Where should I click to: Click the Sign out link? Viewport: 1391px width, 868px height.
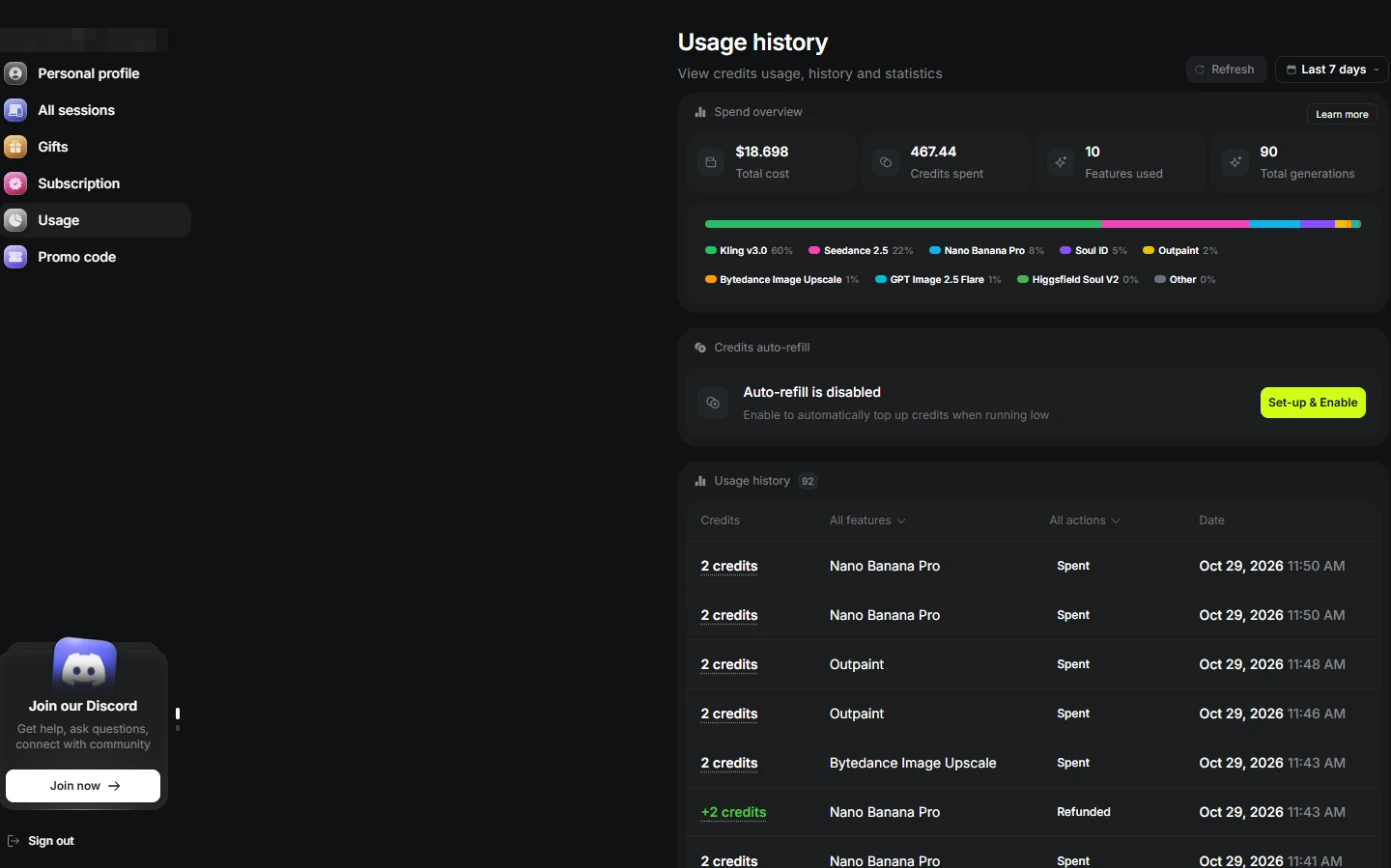pos(51,841)
